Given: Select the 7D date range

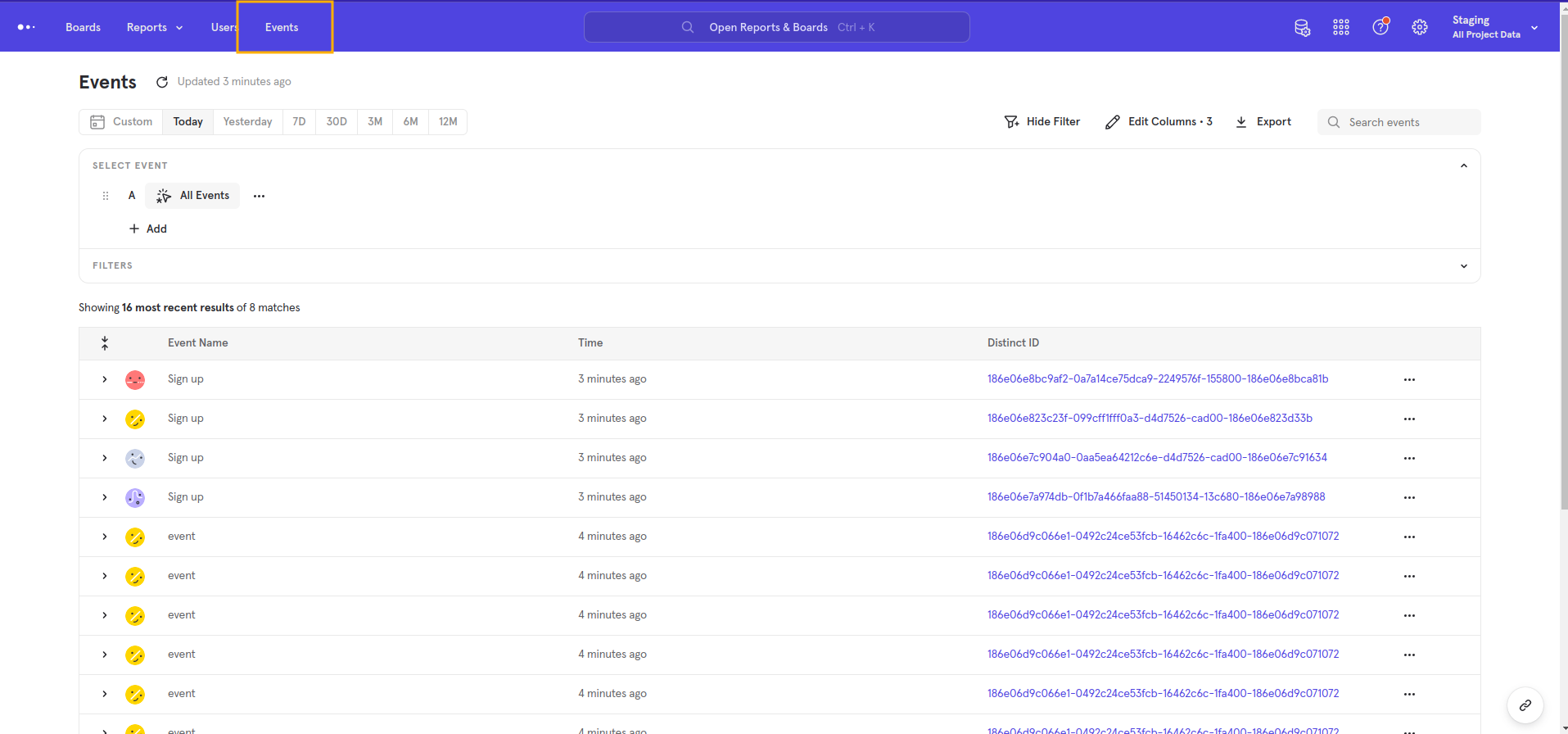Looking at the screenshot, I should [299, 122].
